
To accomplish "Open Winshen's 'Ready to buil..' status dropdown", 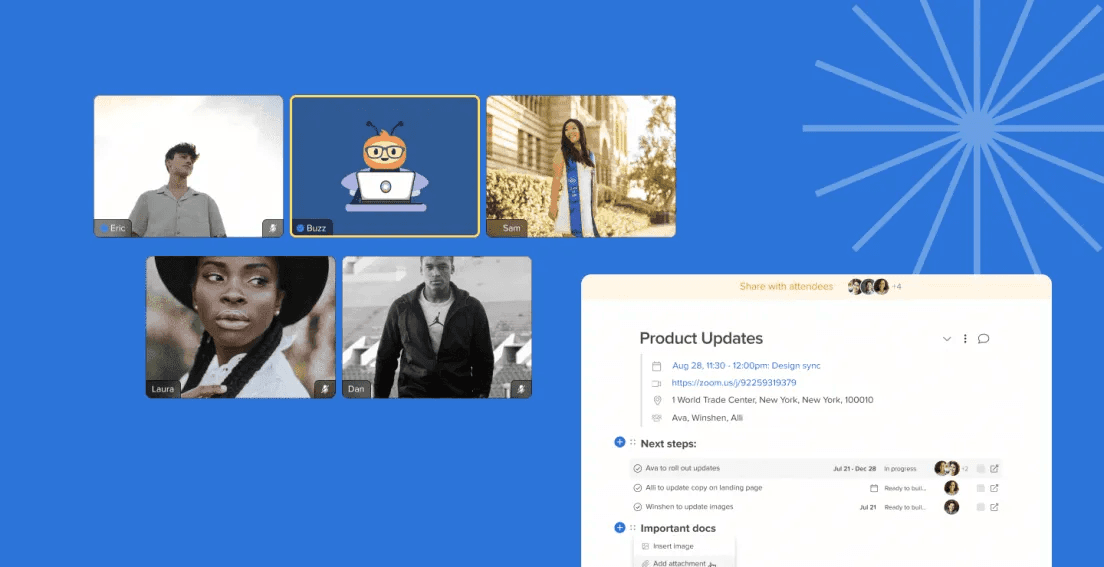I will click(x=903, y=507).
